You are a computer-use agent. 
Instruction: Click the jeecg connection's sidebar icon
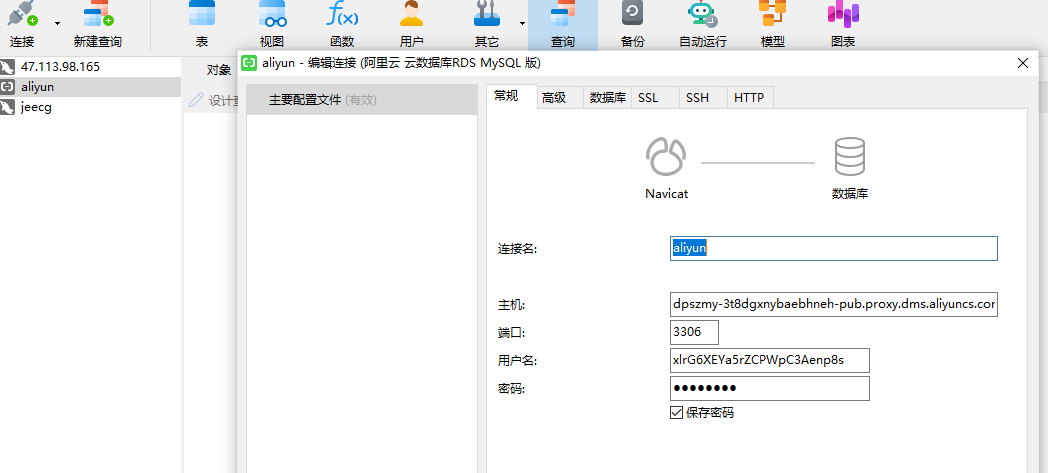coord(8,107)
